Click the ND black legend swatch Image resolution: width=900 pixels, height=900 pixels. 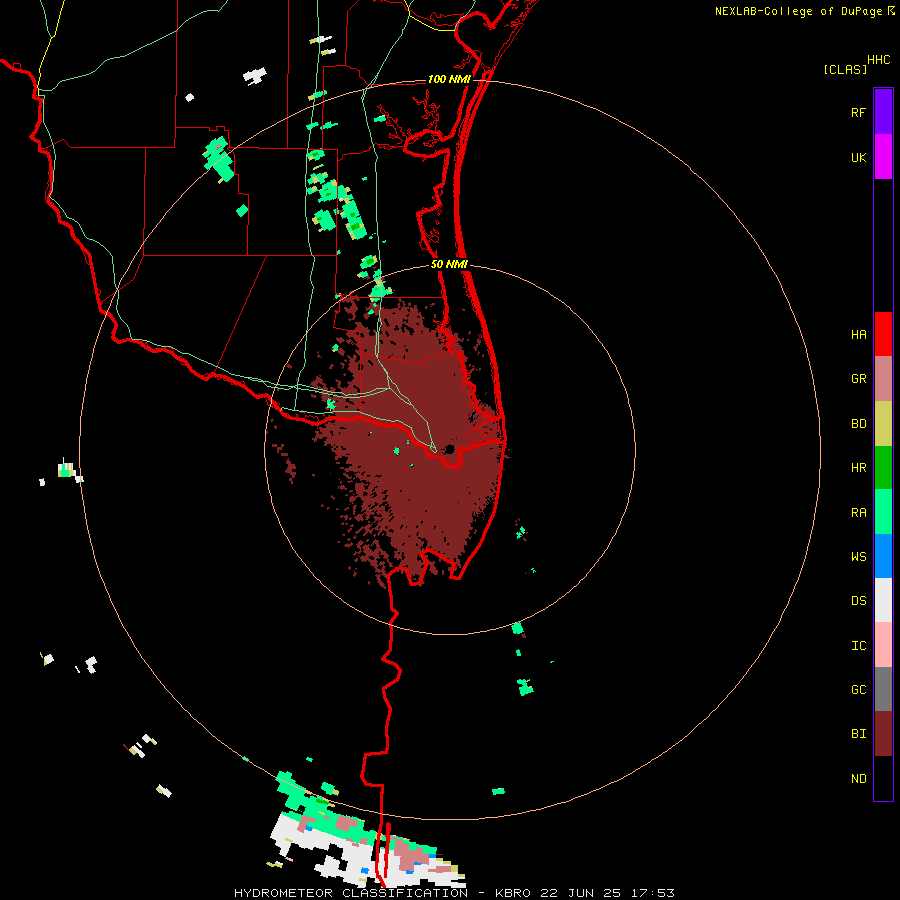click(x=883, y=778)
